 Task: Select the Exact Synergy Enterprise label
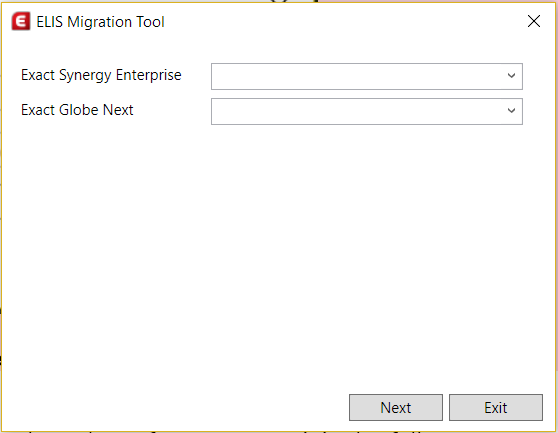(x=101, y=75)
